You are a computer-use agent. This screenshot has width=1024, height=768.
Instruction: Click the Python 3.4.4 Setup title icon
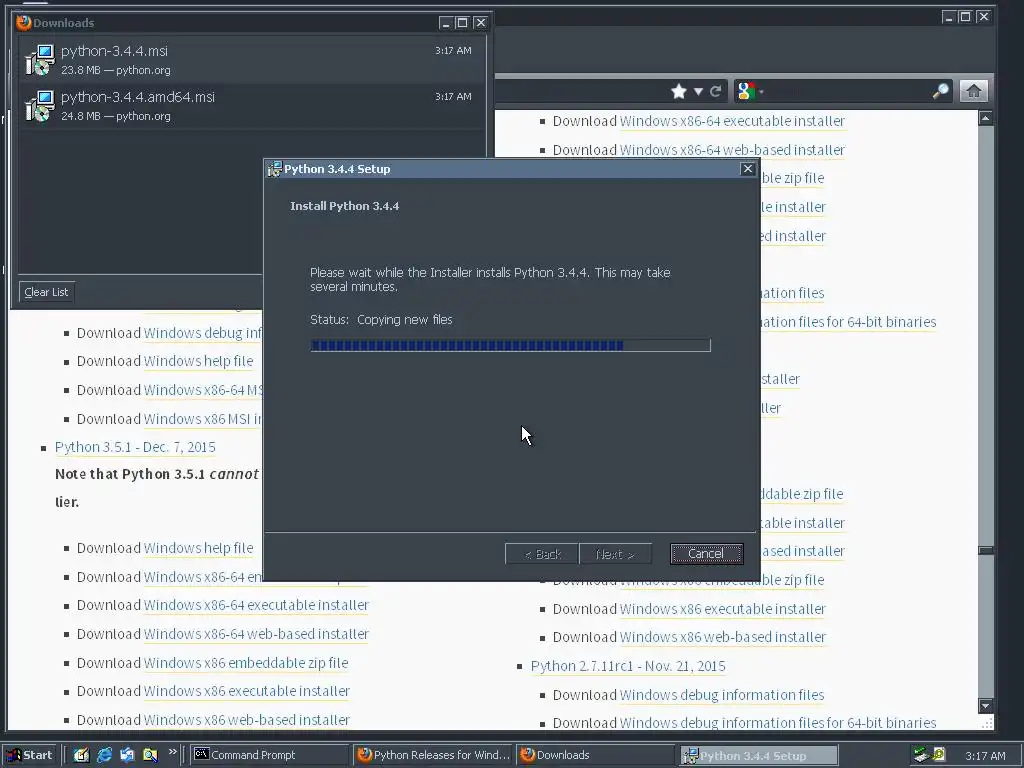coord(274,169)
